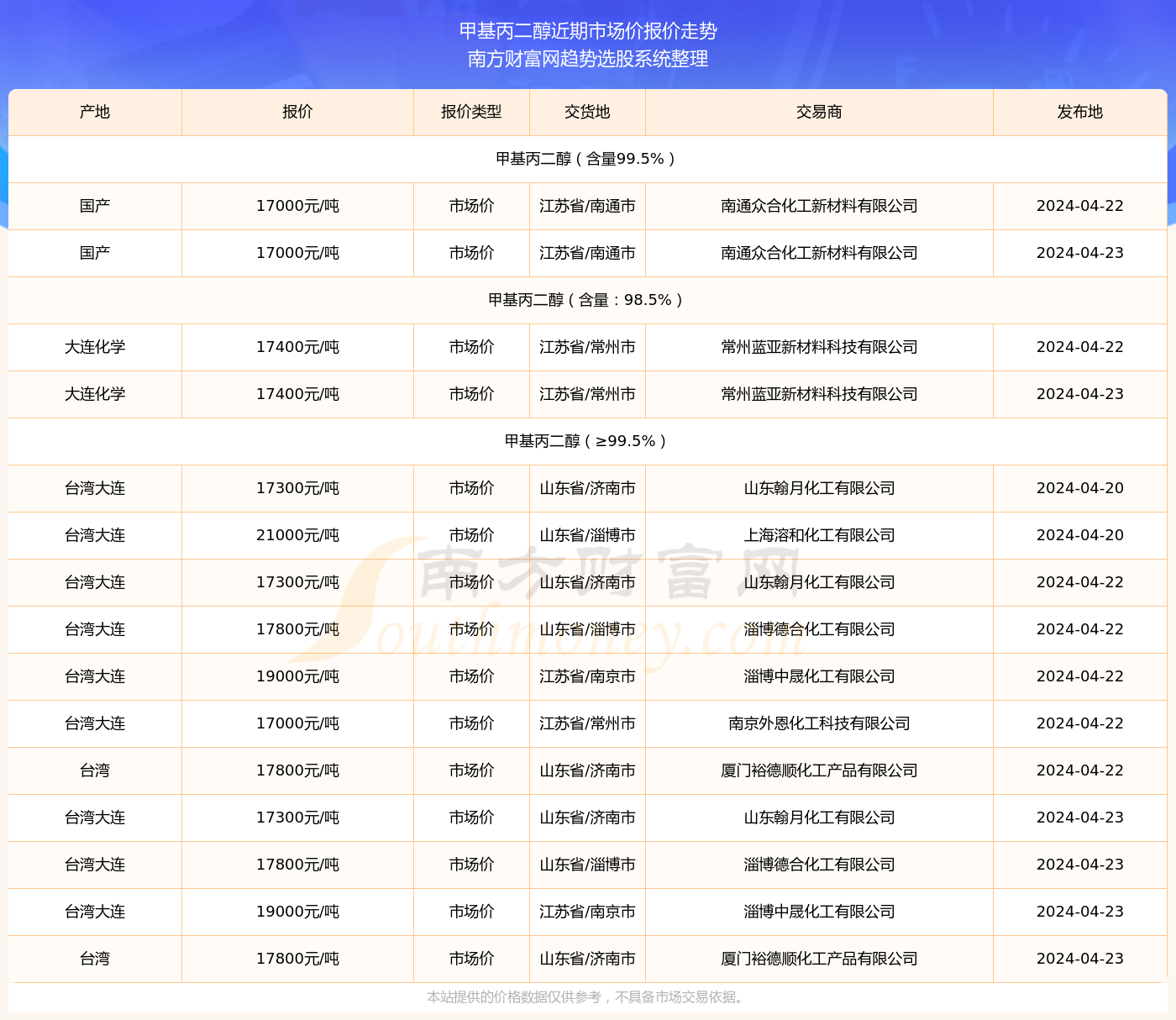Screen dimensions: 1176x1020
Task: Click the 报价 column header
Action: click(x=297, y=112)
